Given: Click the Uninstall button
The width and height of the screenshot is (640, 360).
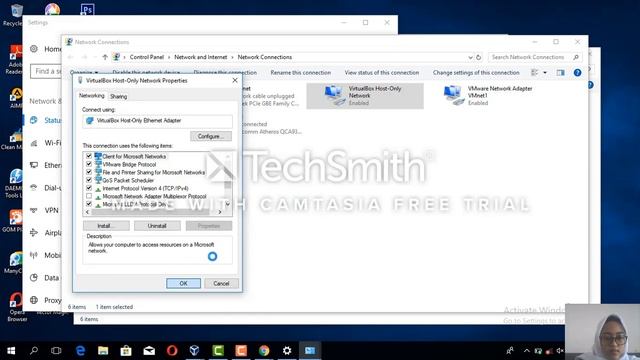Looking at the screenshot, I should click(157, 226).
